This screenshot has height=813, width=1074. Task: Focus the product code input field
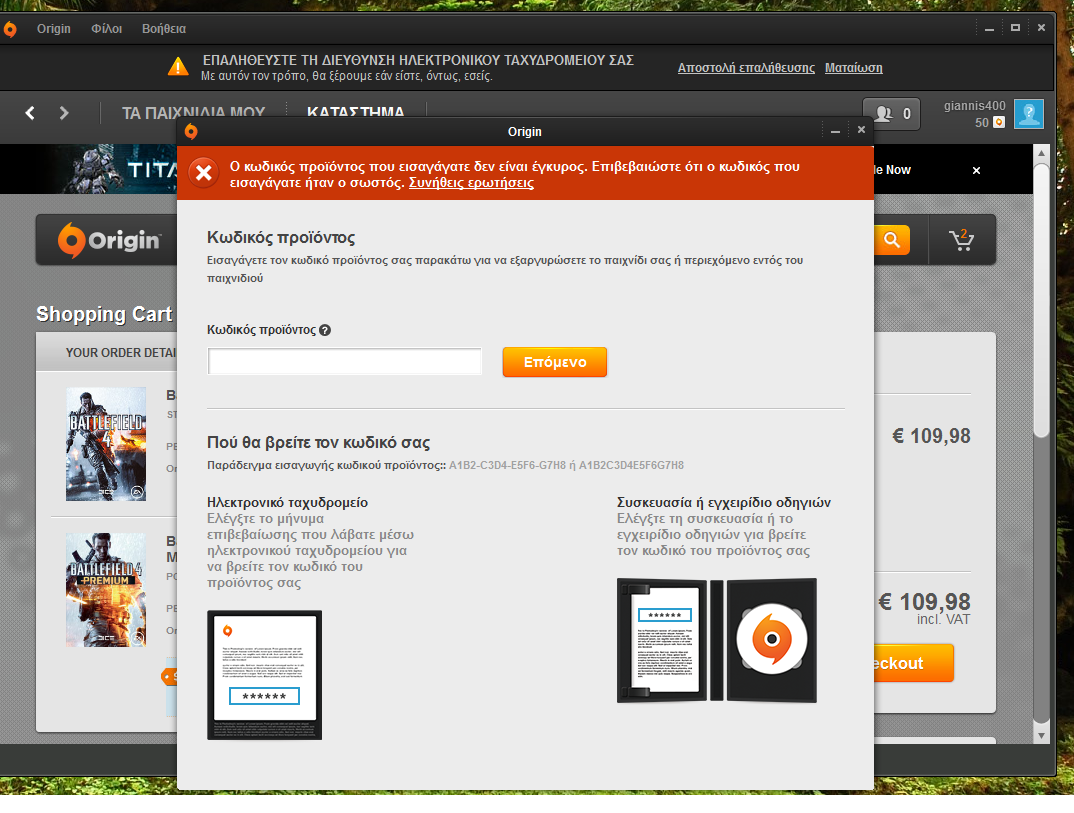(345, 361)
